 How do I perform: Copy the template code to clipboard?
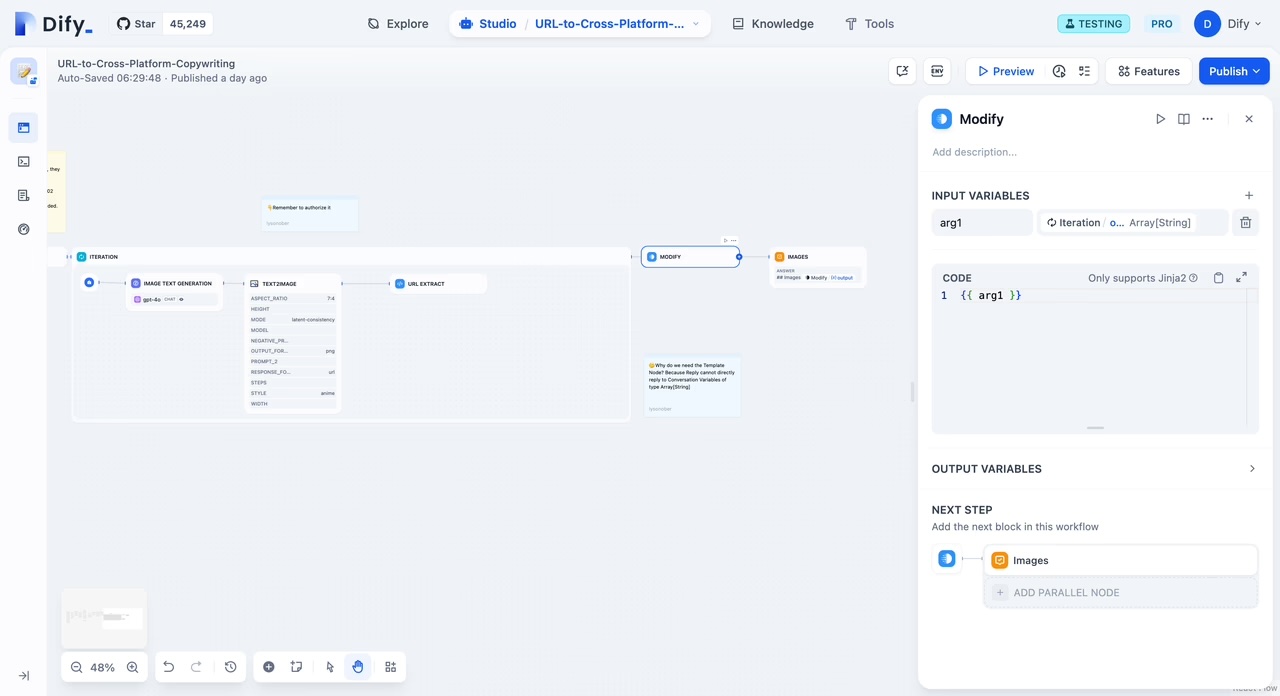point(1218,278)
